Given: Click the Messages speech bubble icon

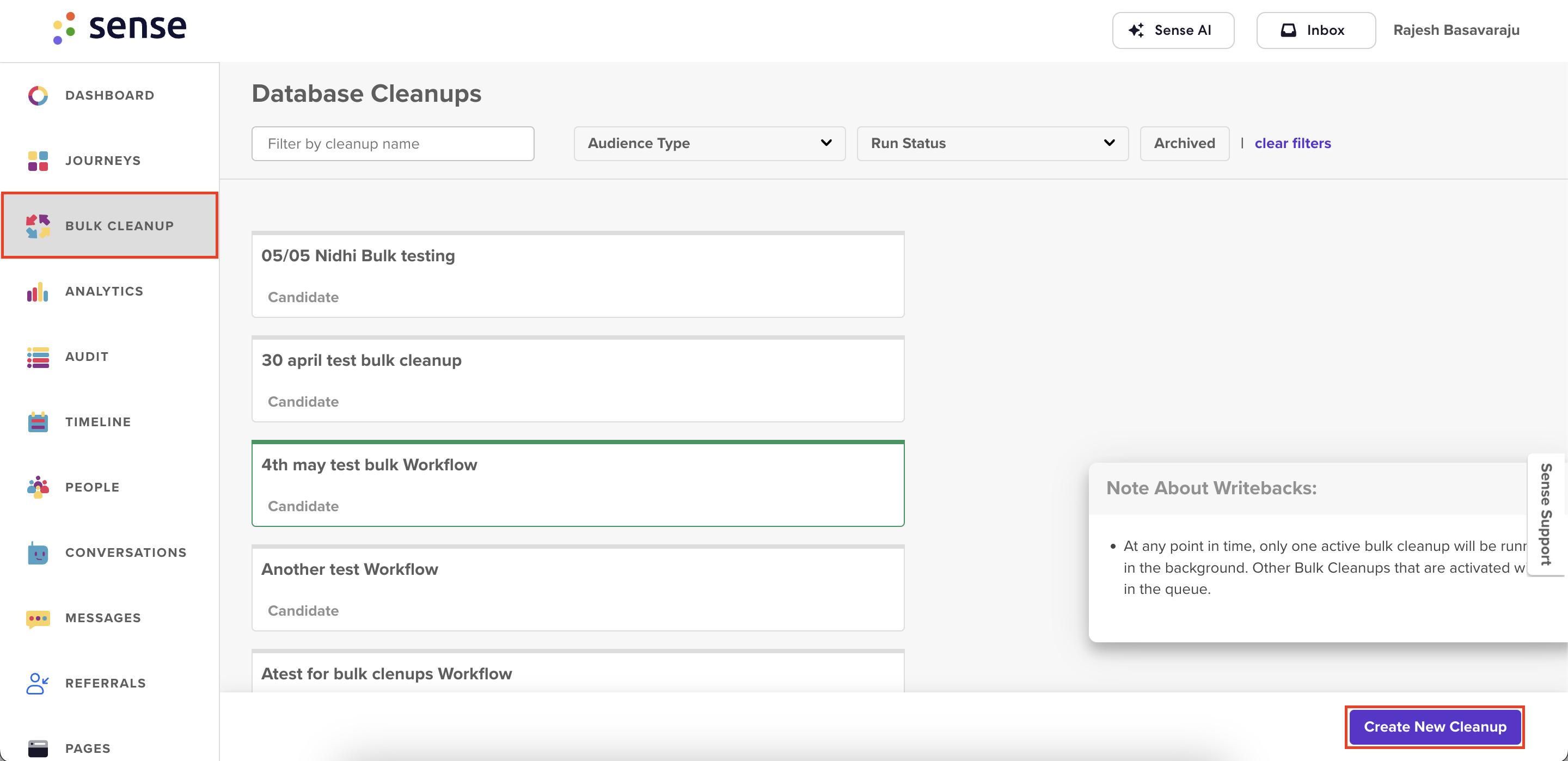Looking at the screenshot, I should tap(38, 618).
